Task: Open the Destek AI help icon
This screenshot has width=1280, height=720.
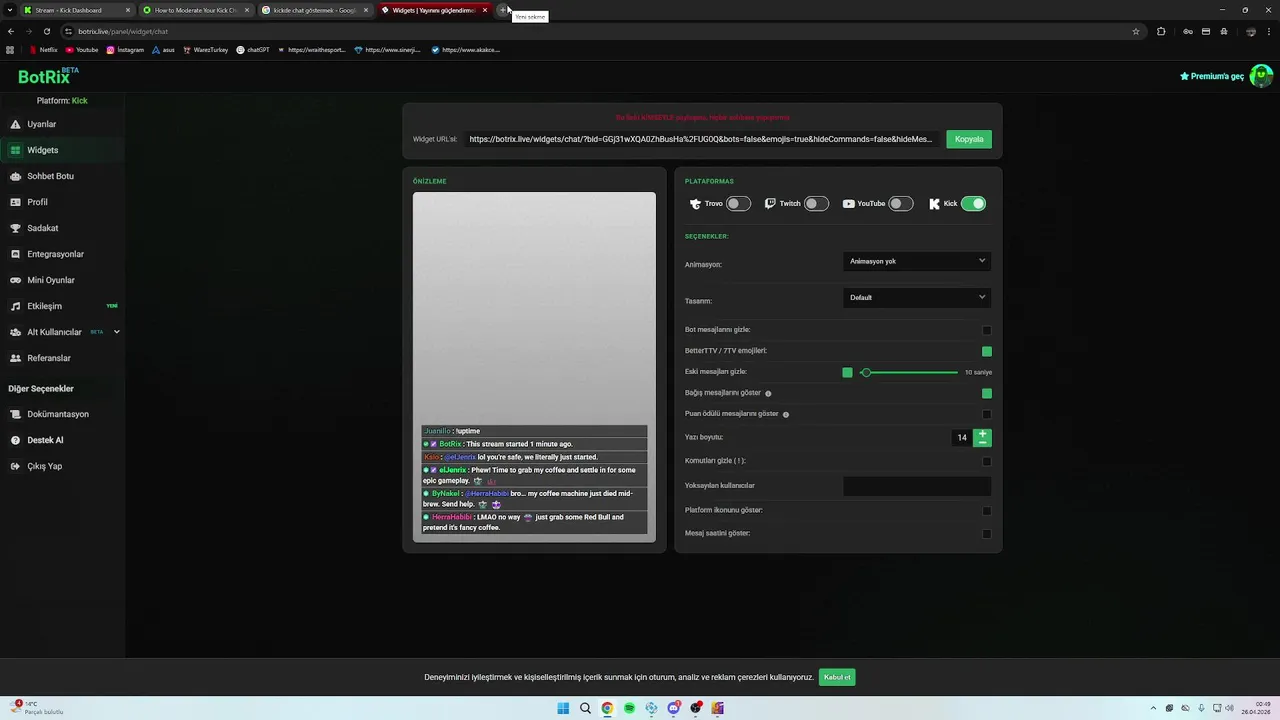Action: 16,440
